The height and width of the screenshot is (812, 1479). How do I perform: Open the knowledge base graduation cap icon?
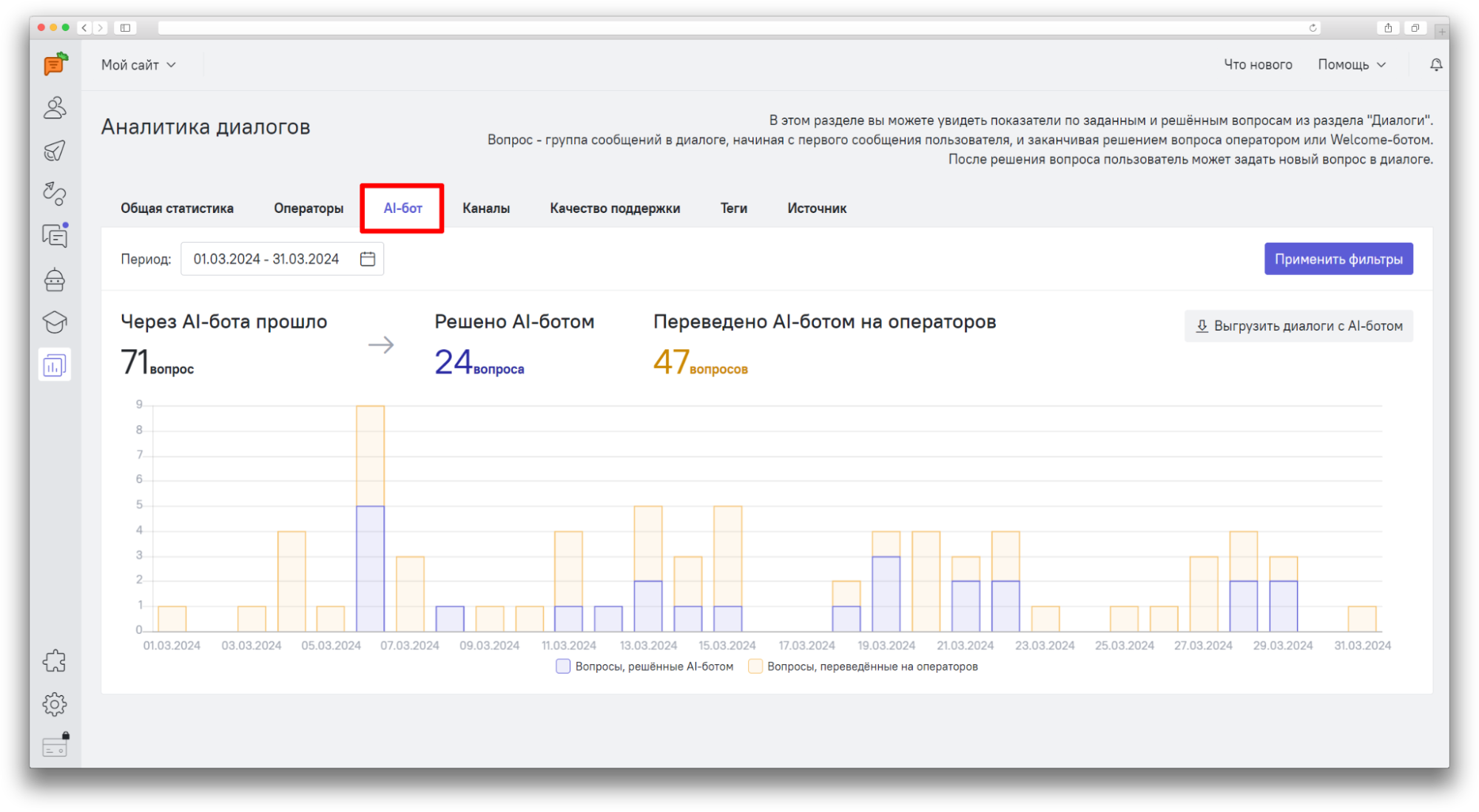click(55, 322)
